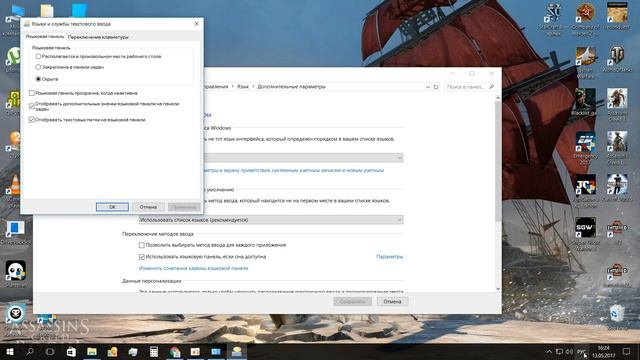Select the Blacklist game desktop icon
Image resolution: width=640 pixels, height=360 pixels.
coord(586,102)
